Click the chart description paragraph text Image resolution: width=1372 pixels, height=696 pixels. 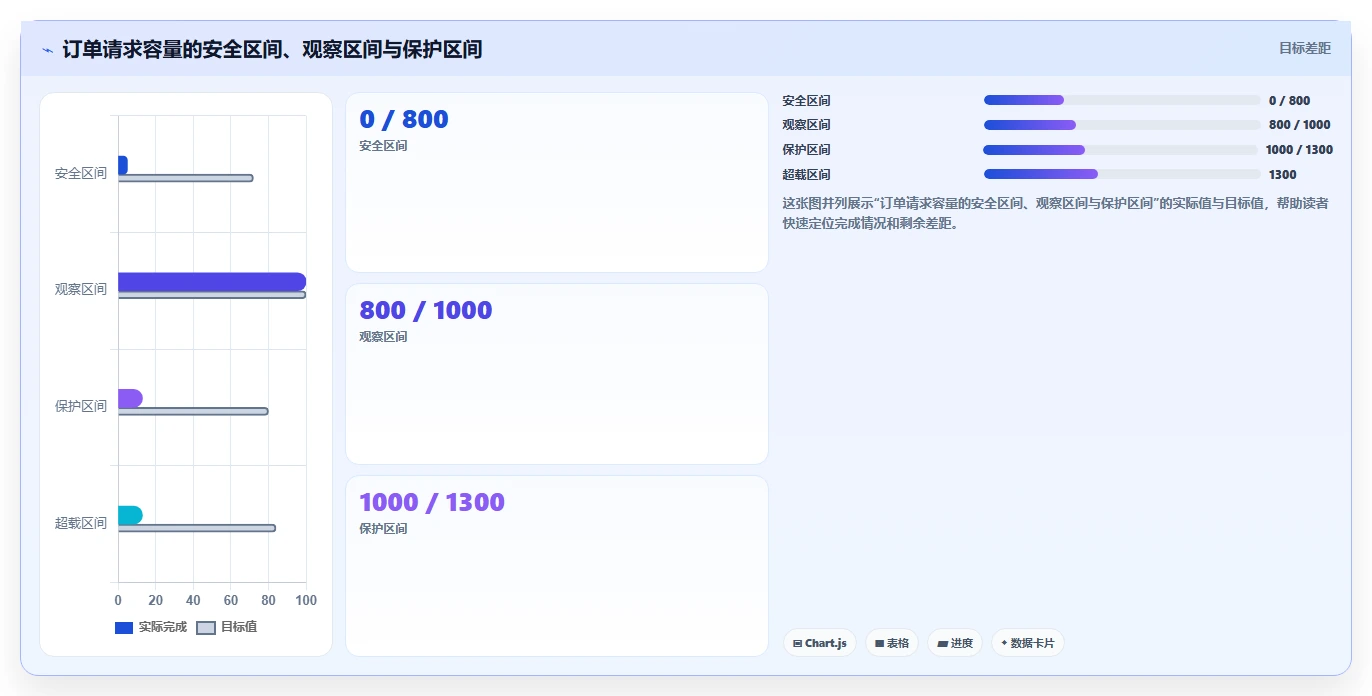tap(1056, 213)
